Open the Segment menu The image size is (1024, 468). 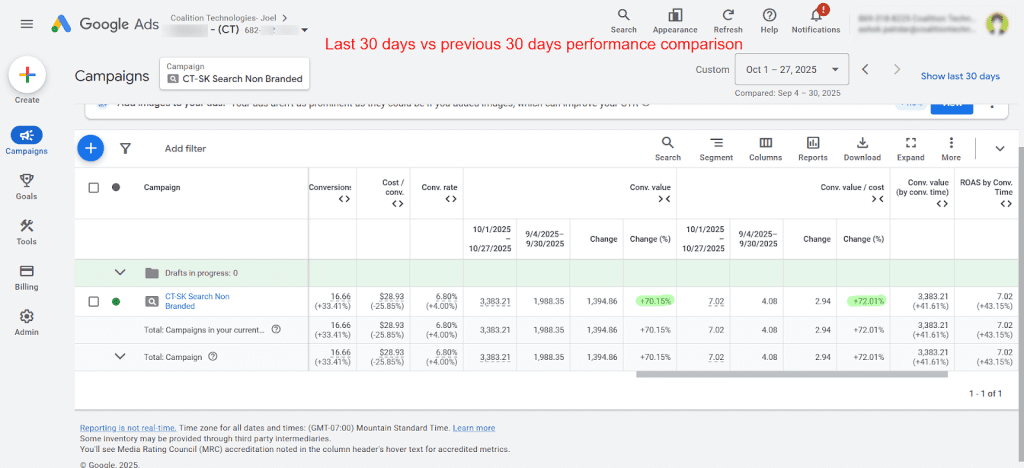point(716,149)
